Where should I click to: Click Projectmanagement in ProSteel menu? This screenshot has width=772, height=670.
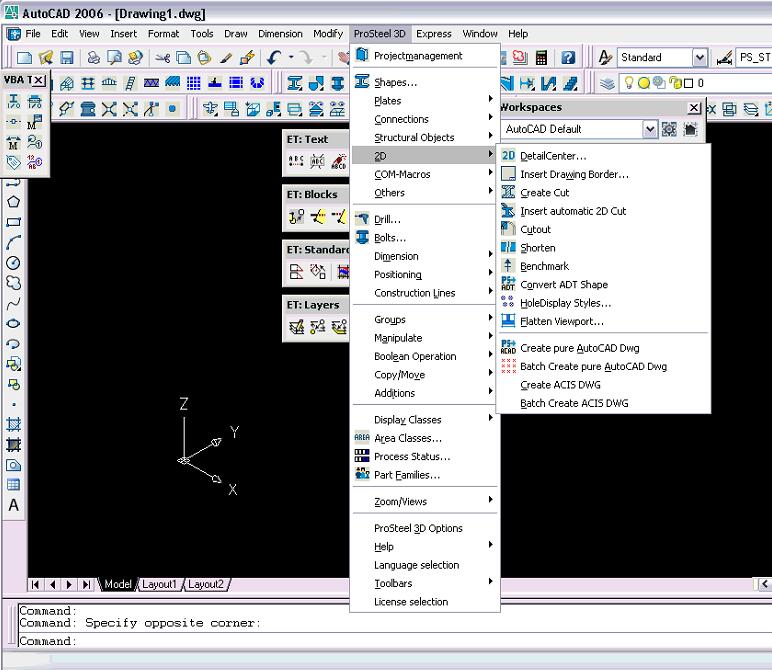pyautogui.click(x=425, y=56)
